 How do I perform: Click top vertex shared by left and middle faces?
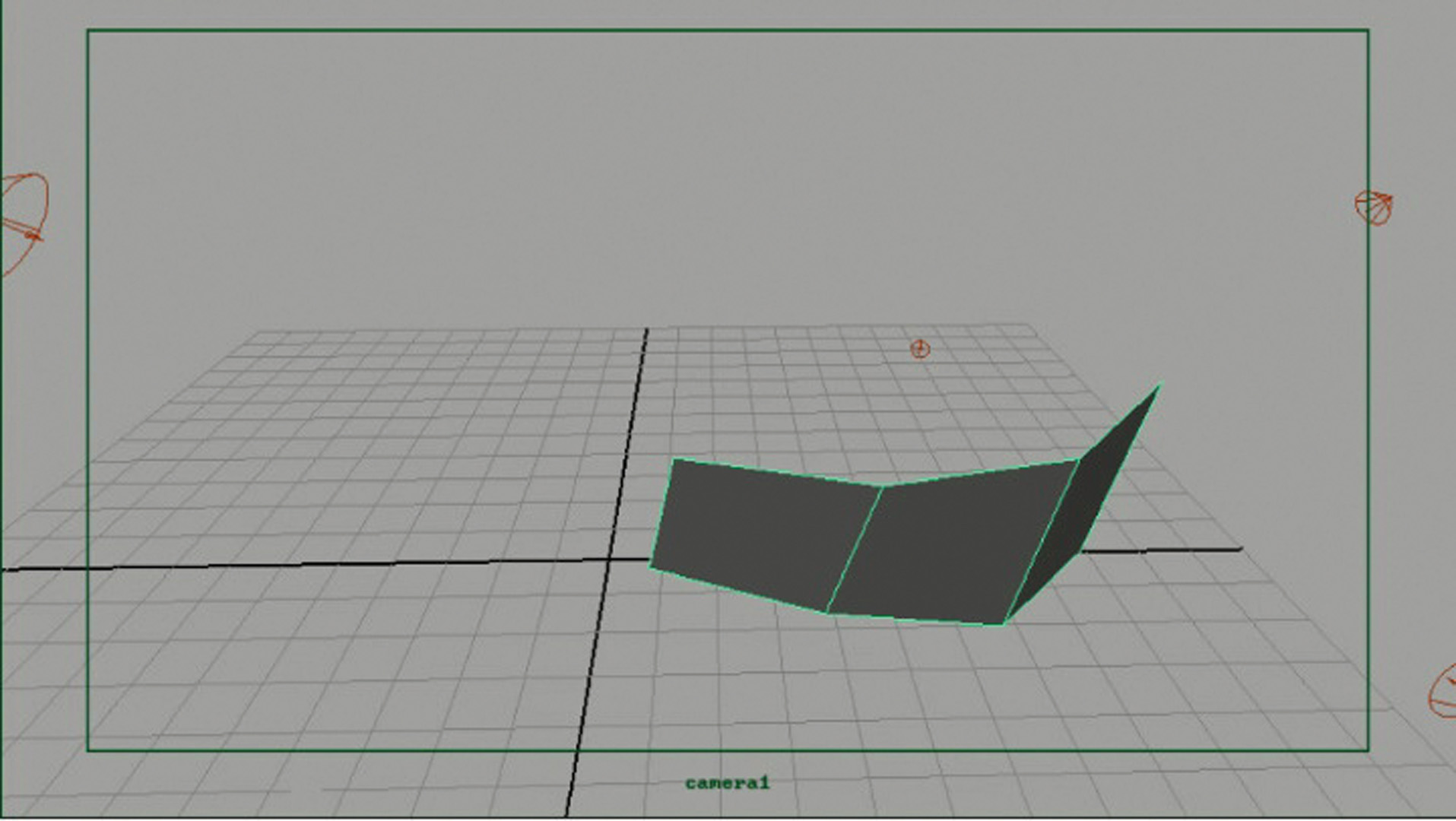point(882,486)
